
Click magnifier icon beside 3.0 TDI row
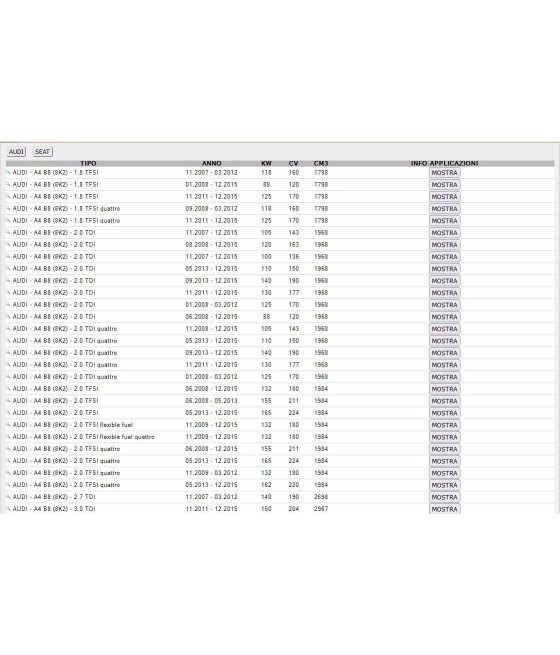8,508
